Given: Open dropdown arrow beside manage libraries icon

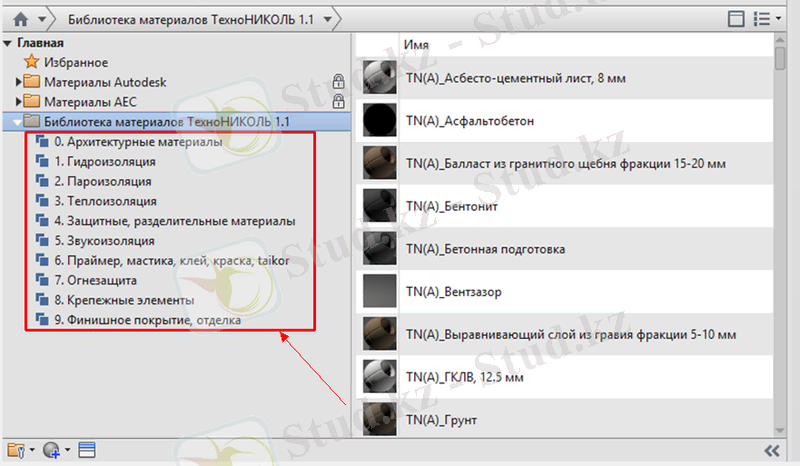Looking at the screenshot, I should (32, 450).
